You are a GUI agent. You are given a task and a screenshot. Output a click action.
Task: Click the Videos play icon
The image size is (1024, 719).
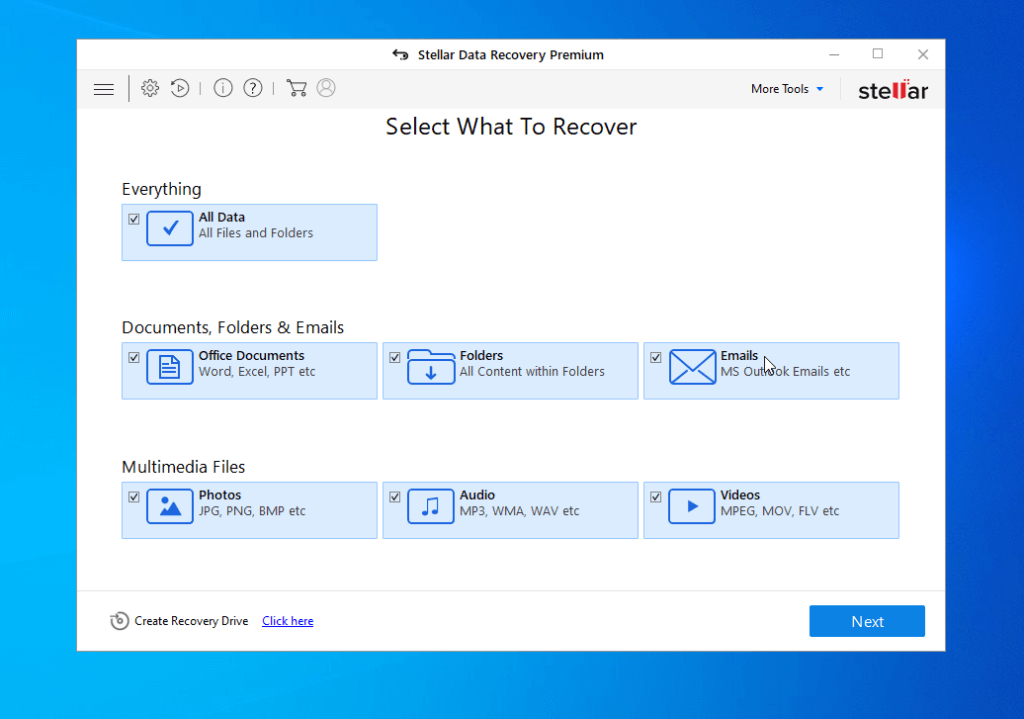[x=691, y=506]
